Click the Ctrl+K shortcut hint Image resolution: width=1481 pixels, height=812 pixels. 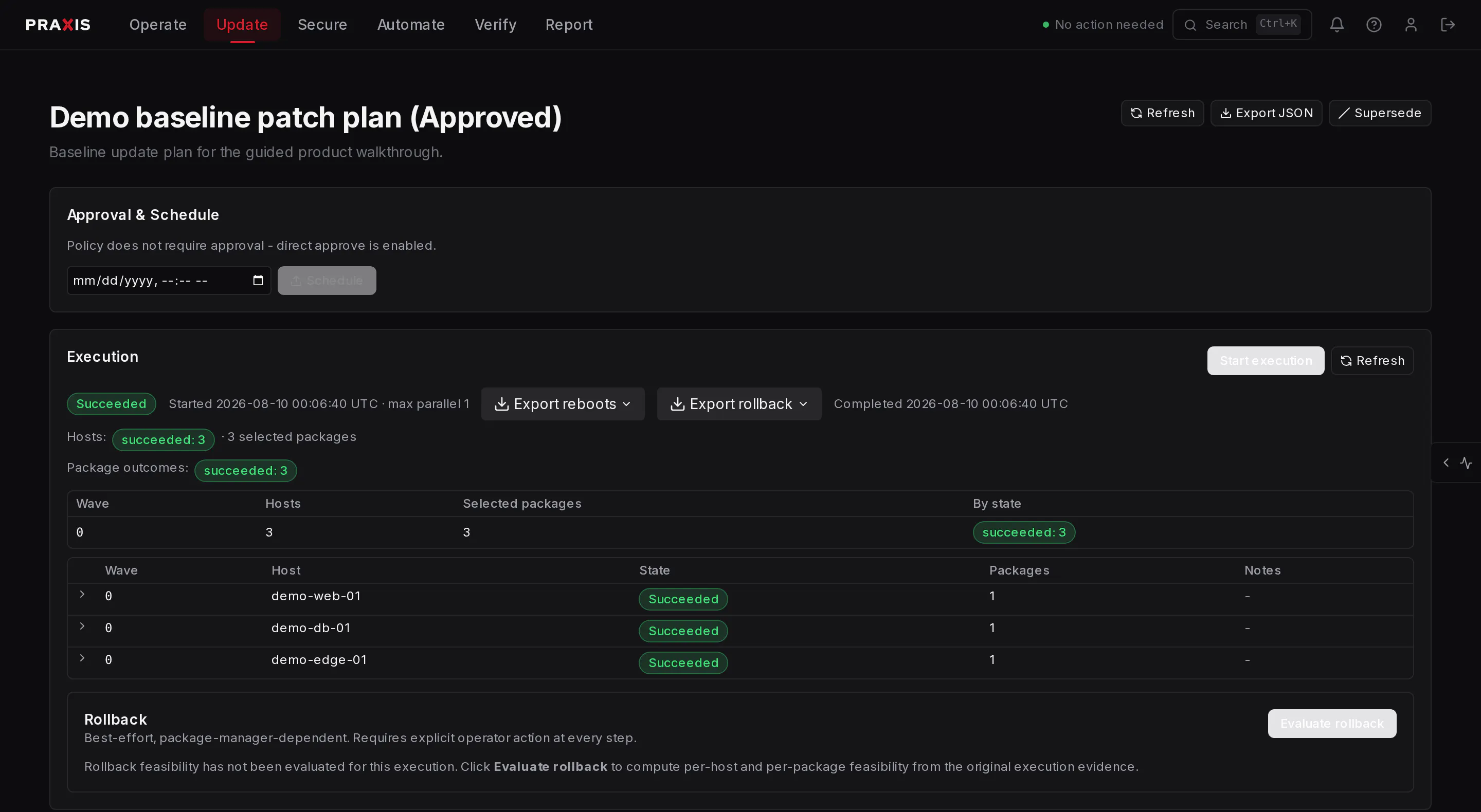[1277, 24]
